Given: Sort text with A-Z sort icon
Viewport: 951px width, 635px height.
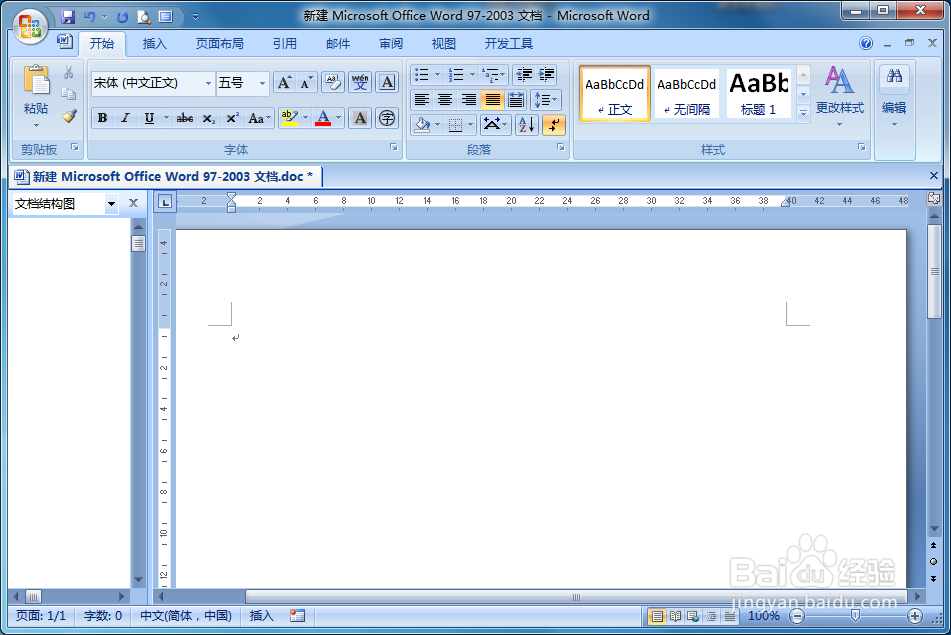Looking at the screenshot, I should pyautogui.click(x=527, y=125).
